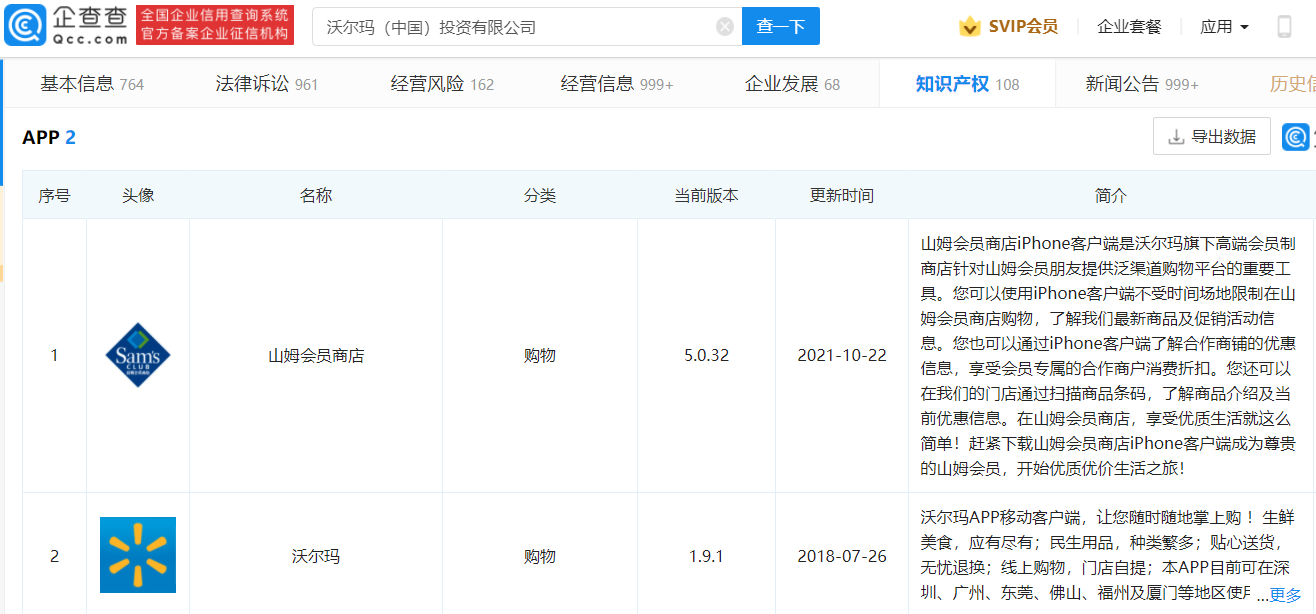Click the 山姆会员商店 app name

316,355
